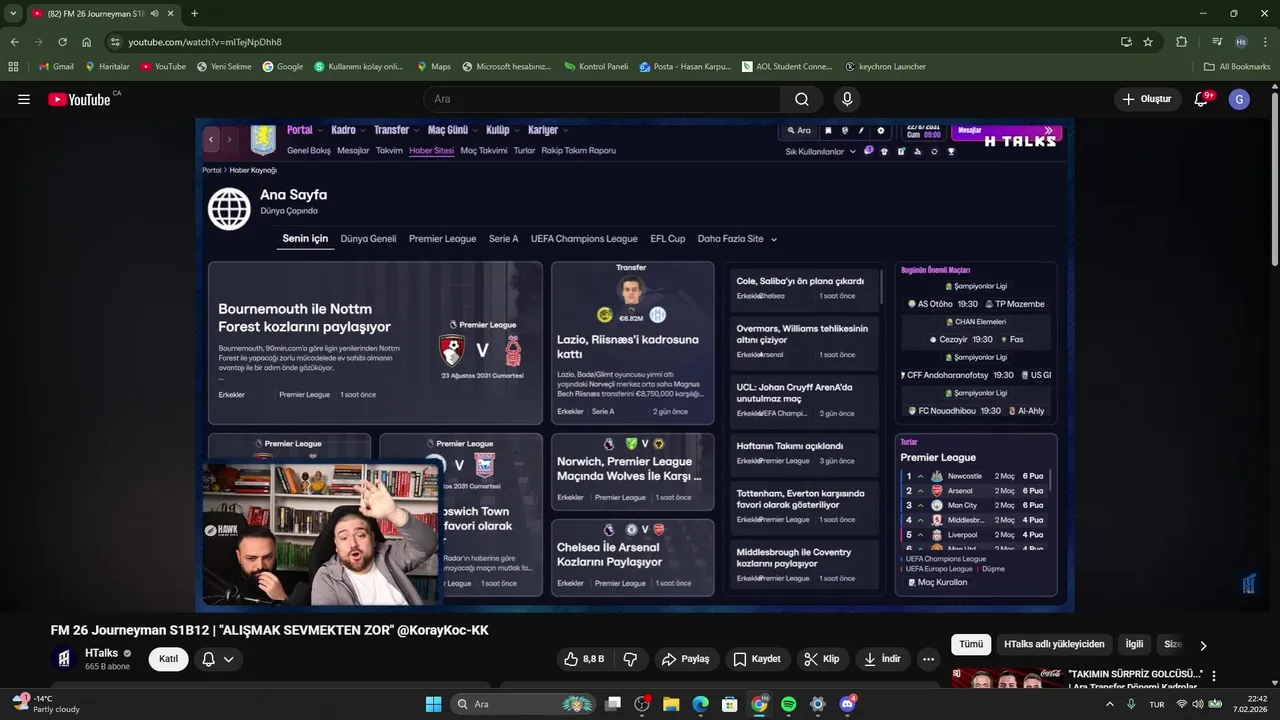Screen dimensions: 1280x720
Task: Open Chrome apps grid in bookmarks bar
Action: click(x=13, y=67)
